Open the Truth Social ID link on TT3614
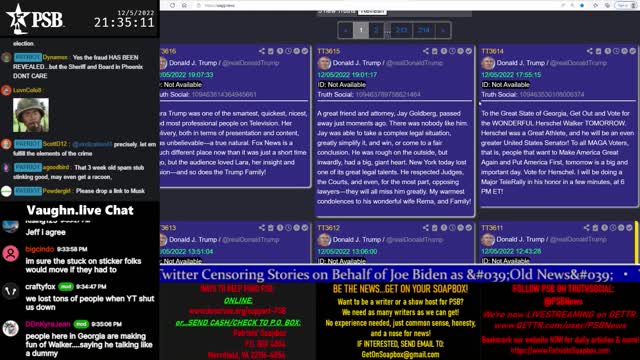Viewport: 640px width, 360px height. pos(552,95)
